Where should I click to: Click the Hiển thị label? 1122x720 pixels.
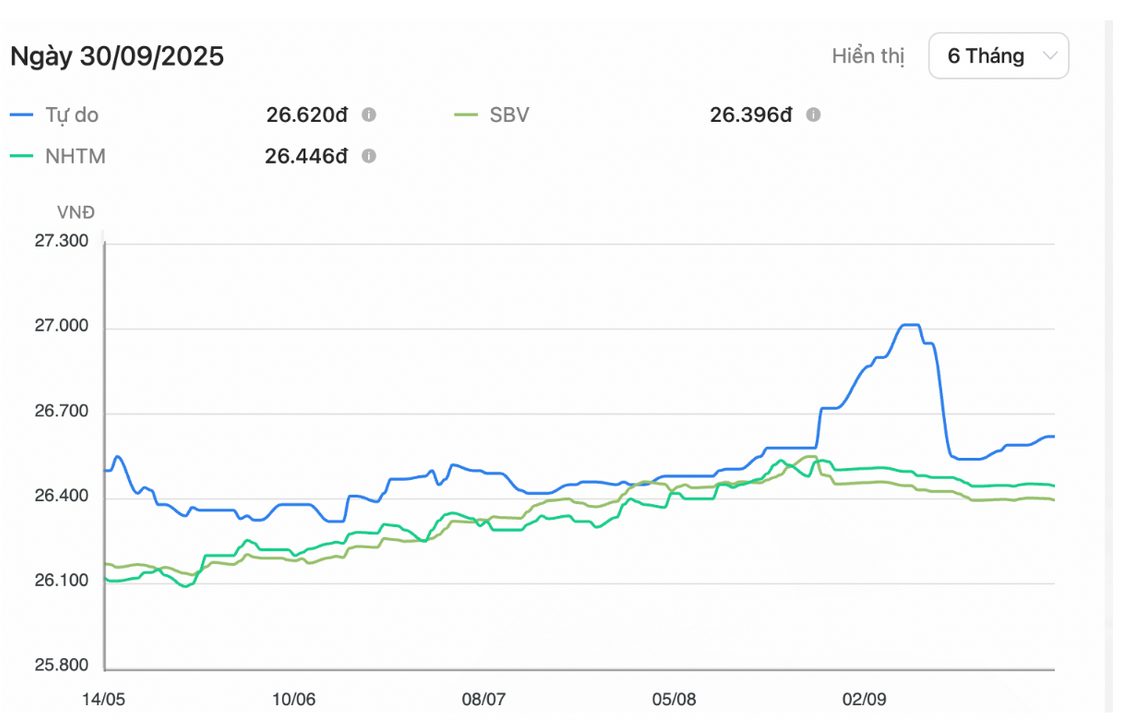click(x=867, y=56)
